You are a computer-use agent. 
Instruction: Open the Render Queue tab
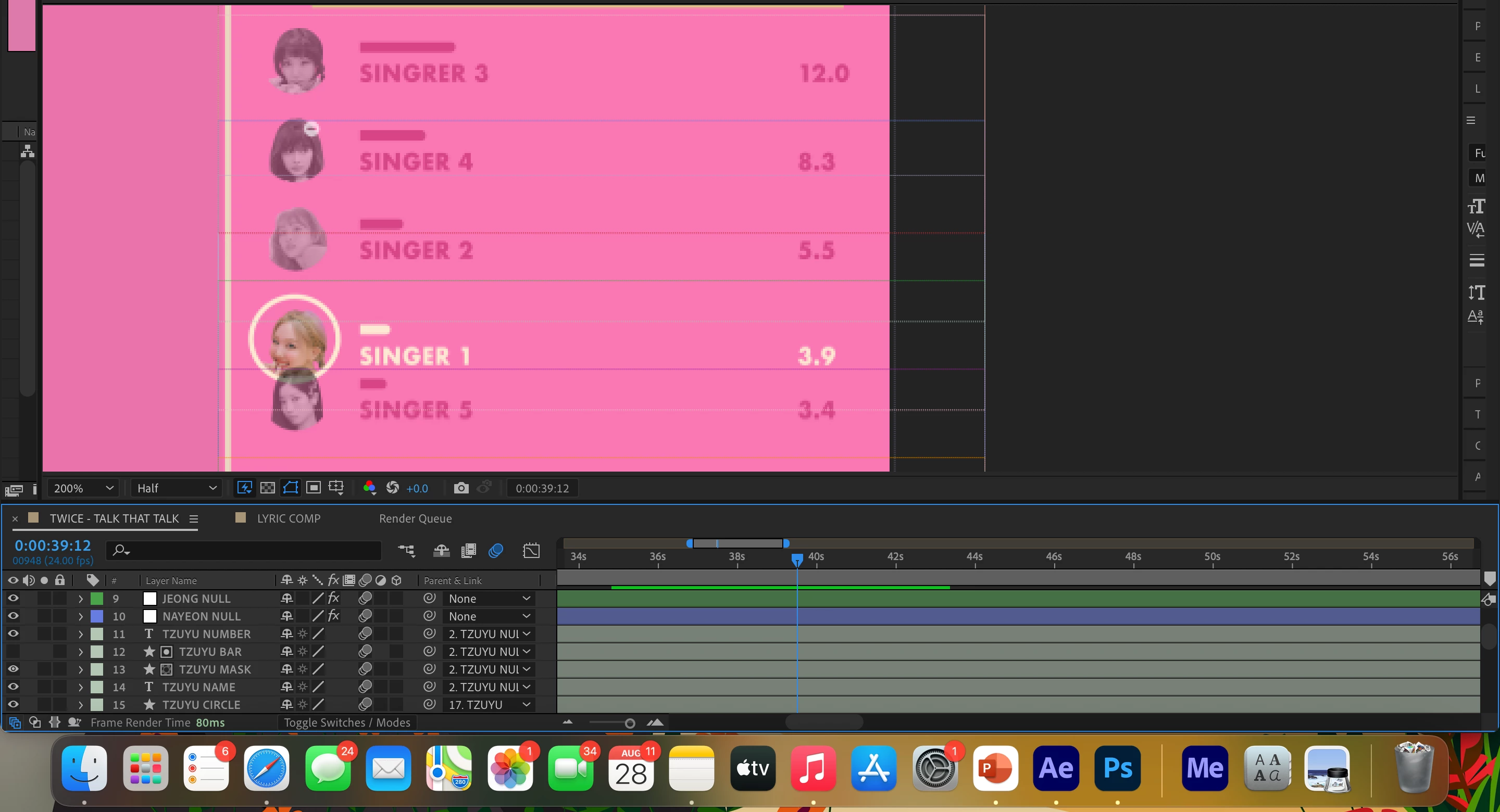415,518
